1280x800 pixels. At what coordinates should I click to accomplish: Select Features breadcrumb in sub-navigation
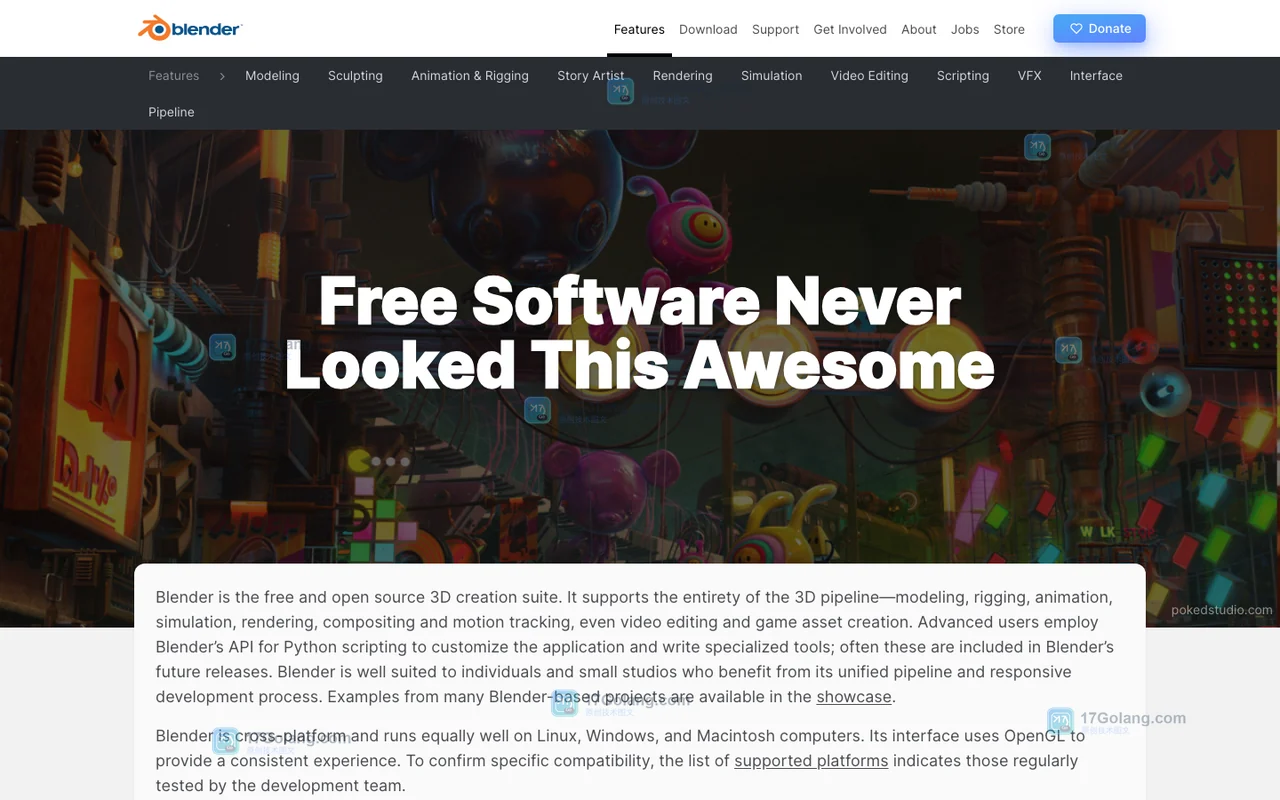(x=174, y=76)
